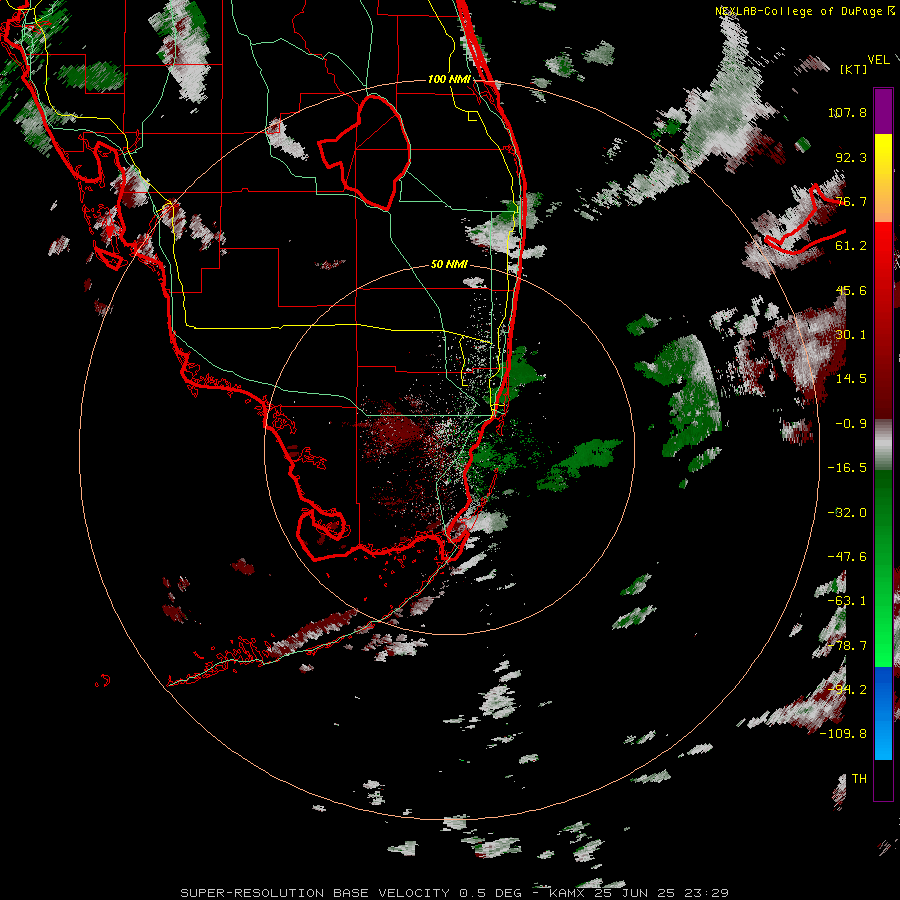Screen dimensions: 900x900
Task: Click the -109.8 scale value
Action: point(843,734)
